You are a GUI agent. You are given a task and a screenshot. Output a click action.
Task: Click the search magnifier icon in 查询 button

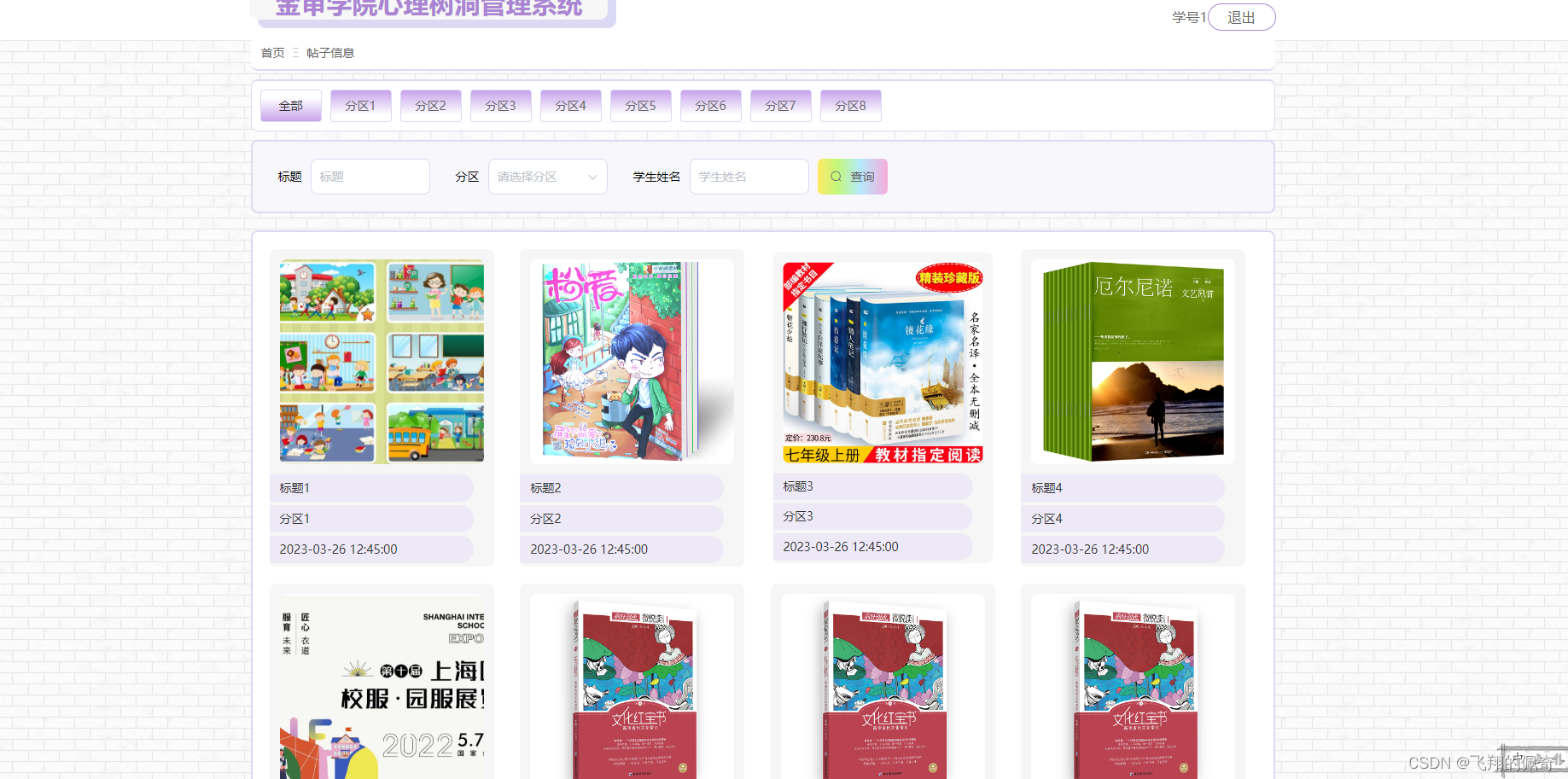pos(836,177)
